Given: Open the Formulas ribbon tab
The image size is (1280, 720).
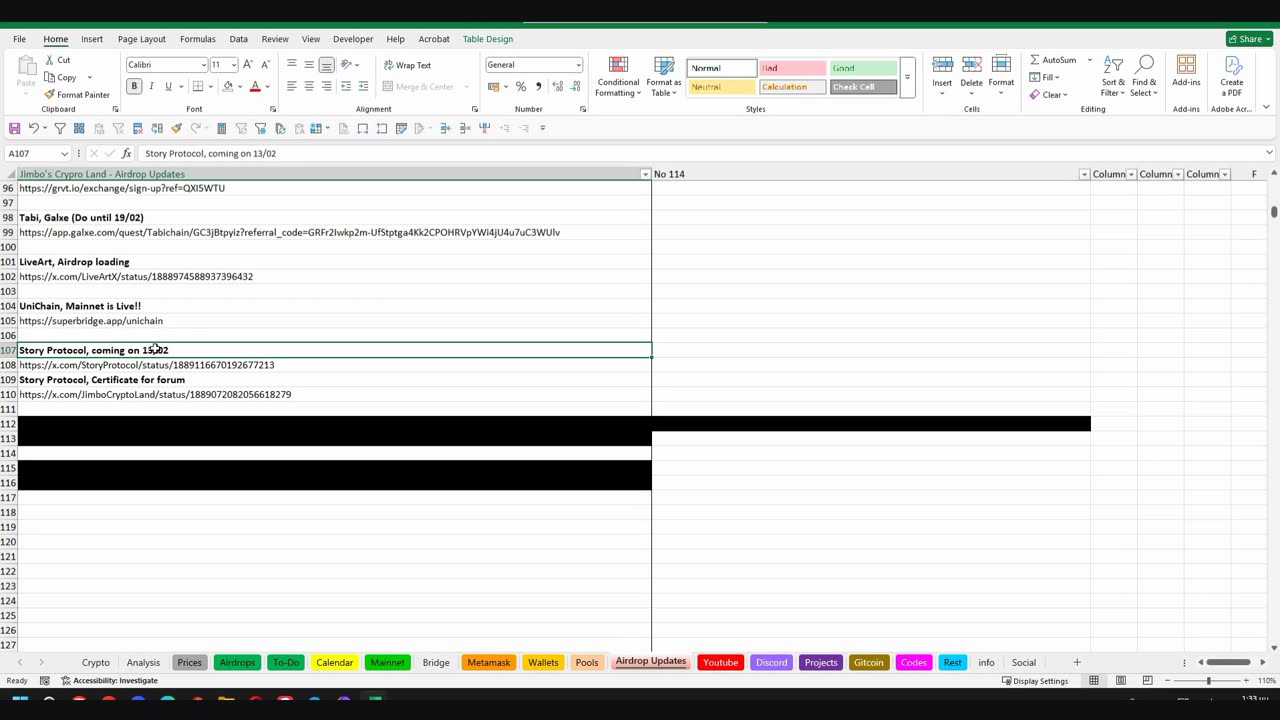Looking at the screenshot, I should click(198, 39).
